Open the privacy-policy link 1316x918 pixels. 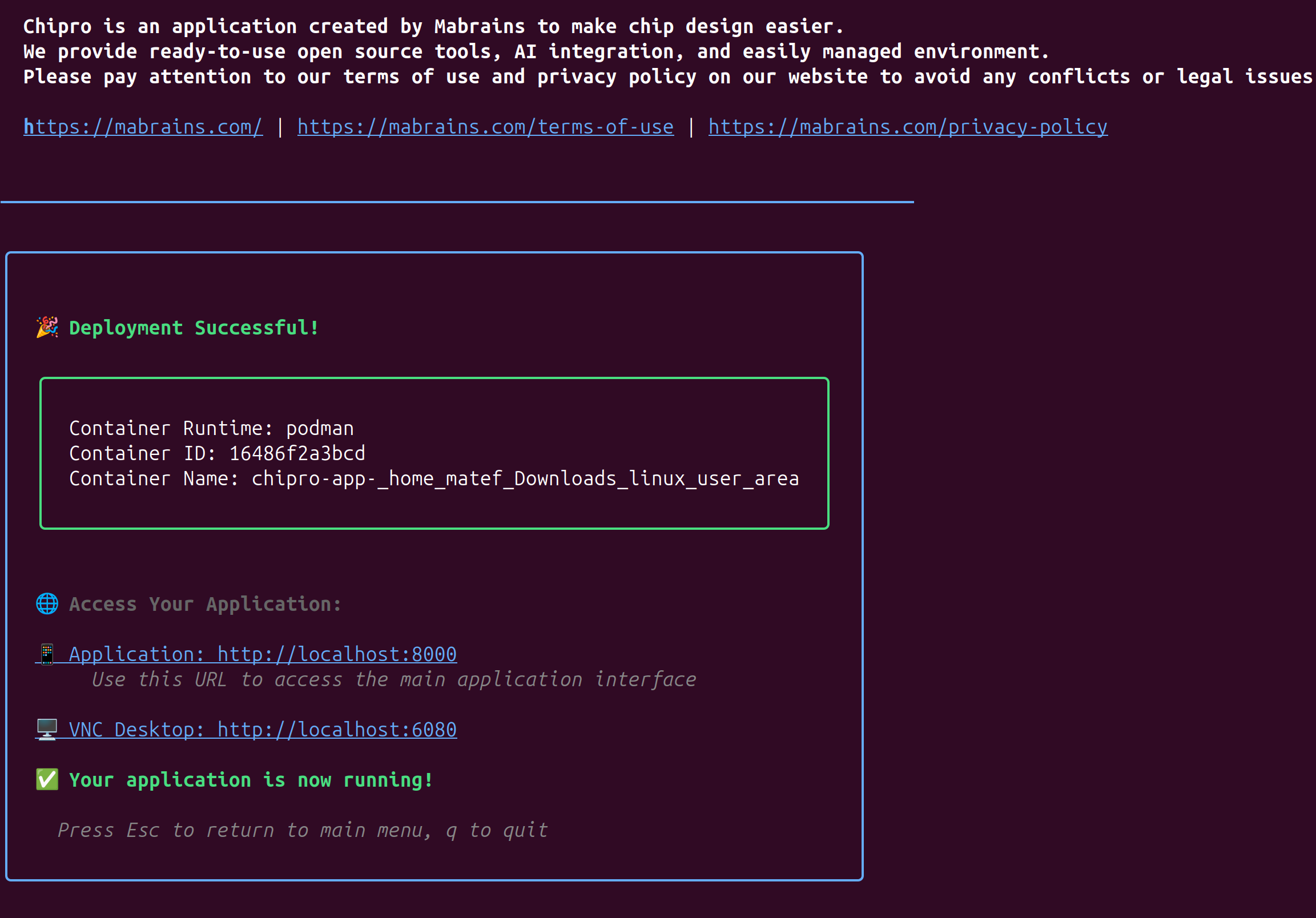click(907, 127)
